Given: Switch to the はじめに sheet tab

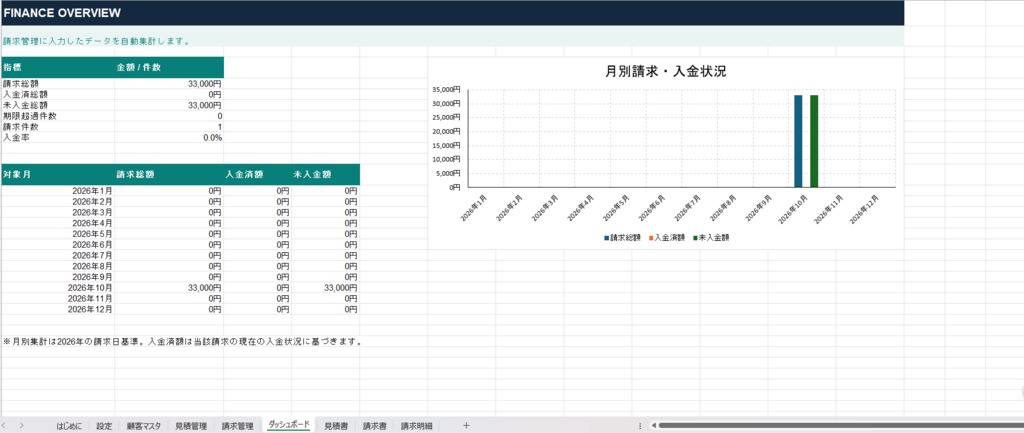Looking at the screenshot, I should click(69, 426).
